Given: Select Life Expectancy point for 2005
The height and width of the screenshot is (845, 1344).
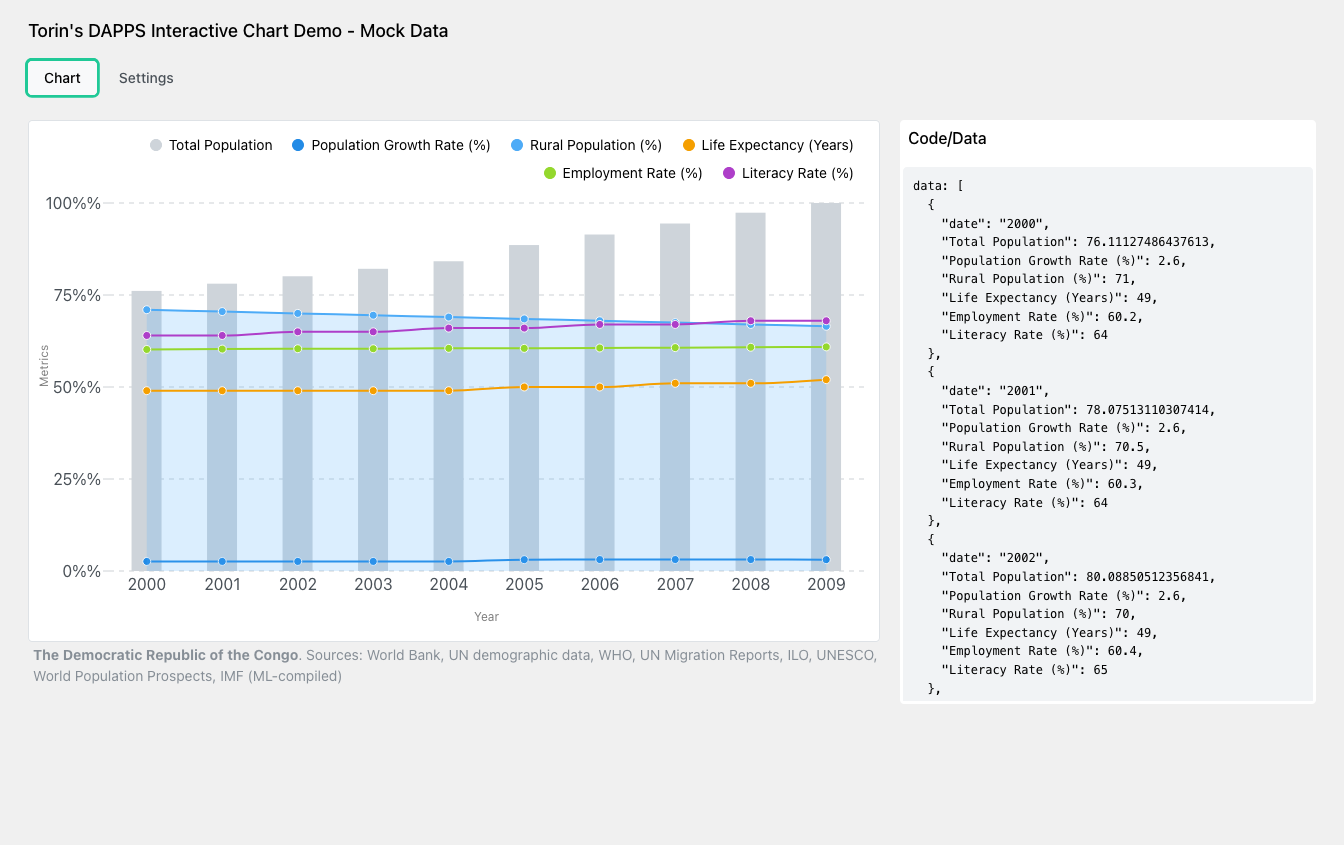Looking at the screenshot, I should coord(524,387).
